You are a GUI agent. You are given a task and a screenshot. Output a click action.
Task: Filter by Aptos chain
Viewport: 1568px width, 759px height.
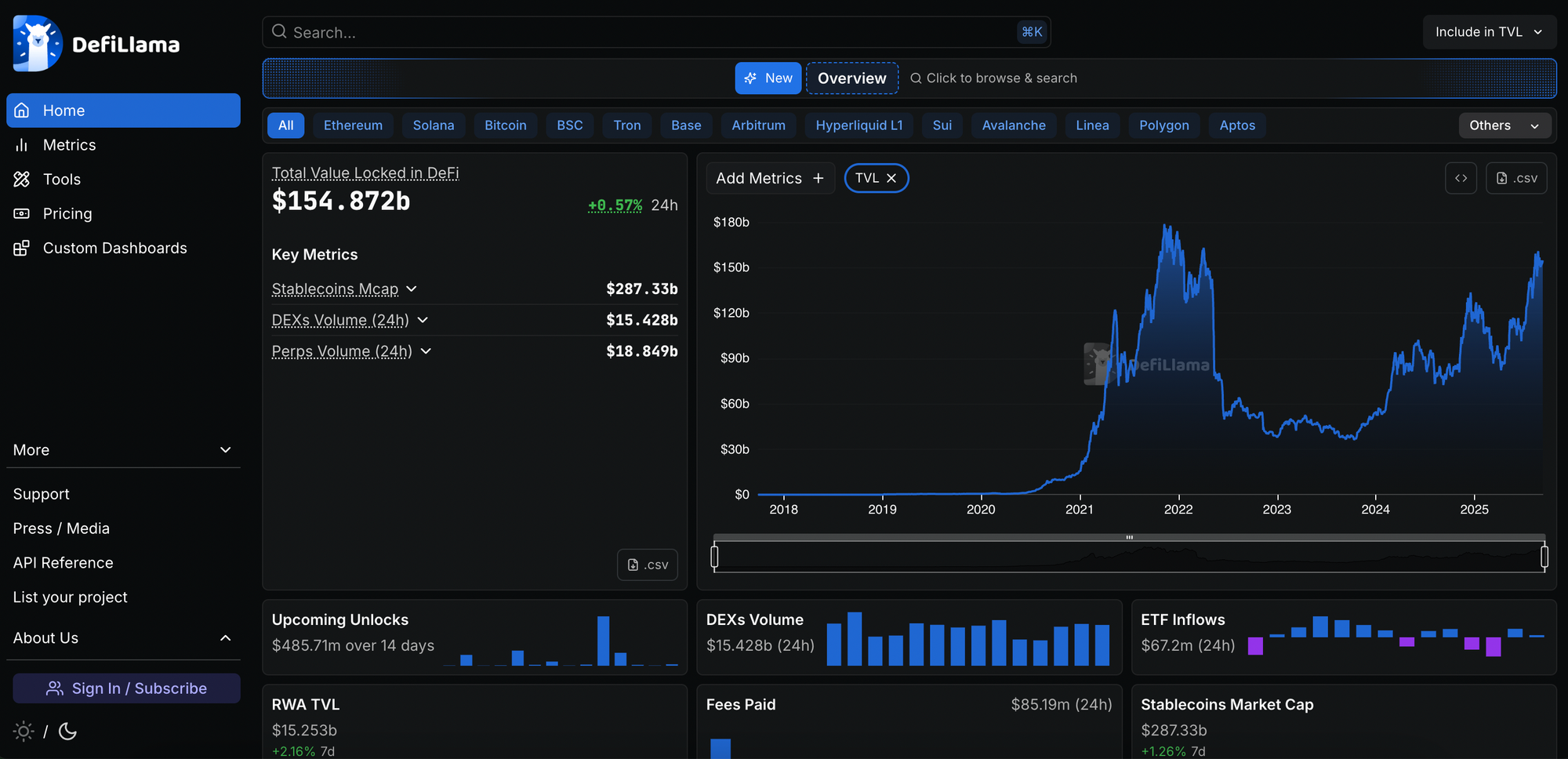click(x=1238, y=125)
